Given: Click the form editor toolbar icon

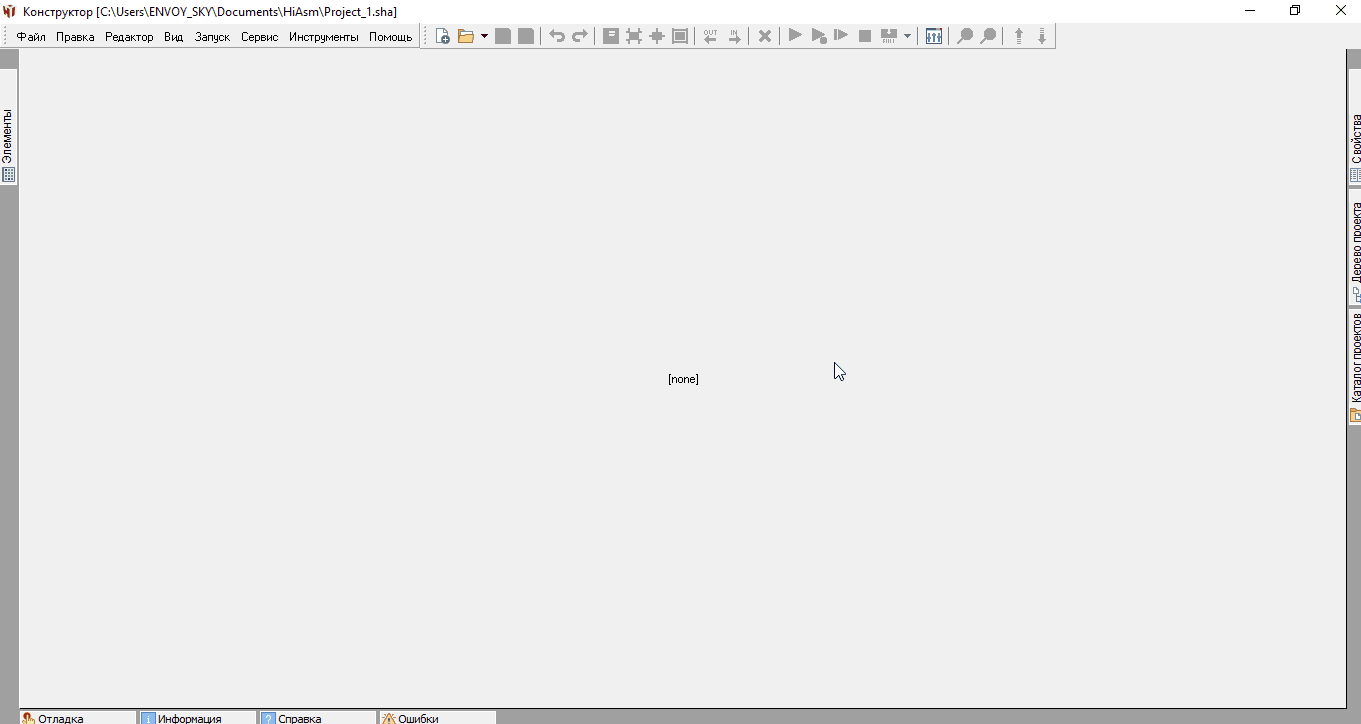Looking at the screenshot, I should pos(611,36).
